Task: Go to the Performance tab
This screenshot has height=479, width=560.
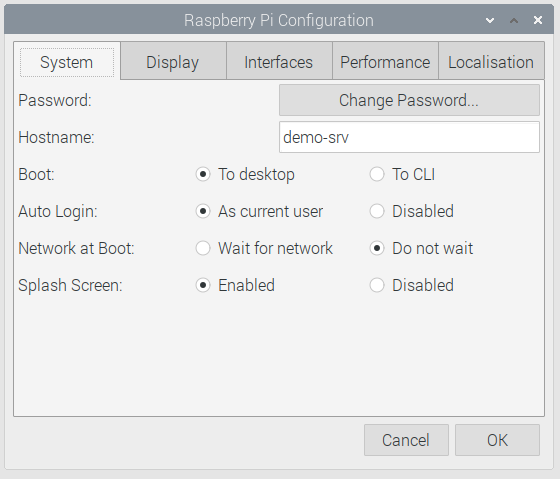Action: click(x=385, y=62)
